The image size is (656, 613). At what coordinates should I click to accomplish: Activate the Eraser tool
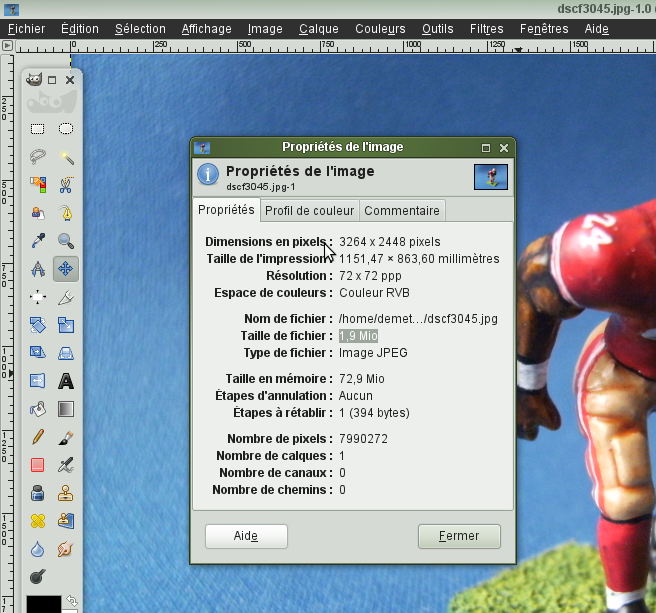coord(38,465)
